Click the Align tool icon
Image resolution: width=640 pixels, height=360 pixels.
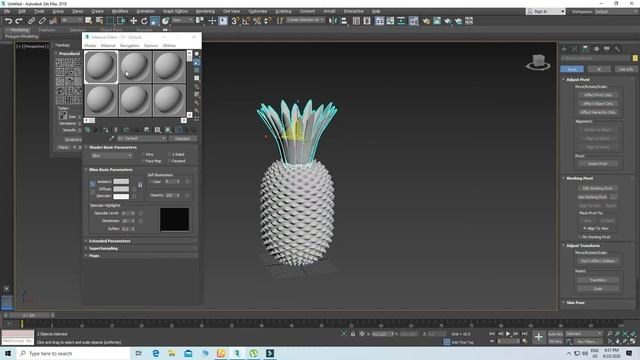344,20
